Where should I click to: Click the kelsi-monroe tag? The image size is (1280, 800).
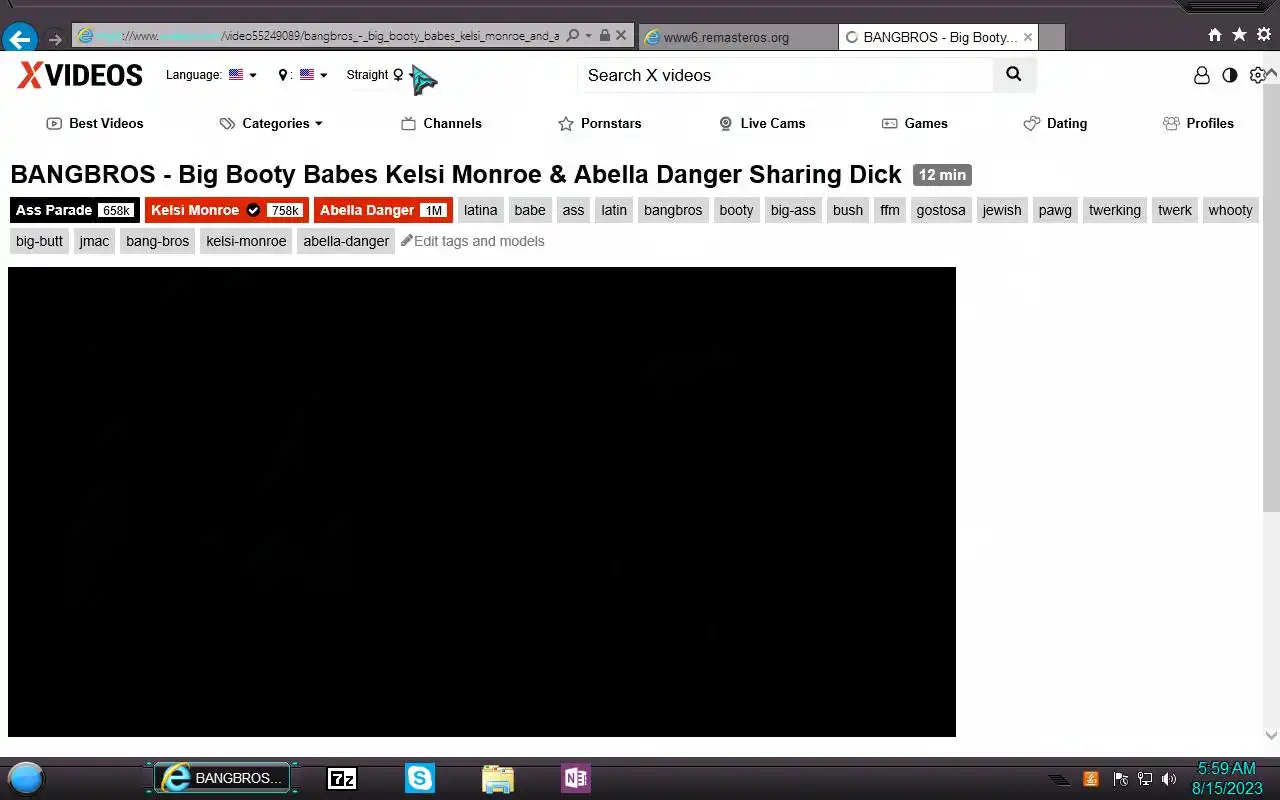(x=246, y=241)
